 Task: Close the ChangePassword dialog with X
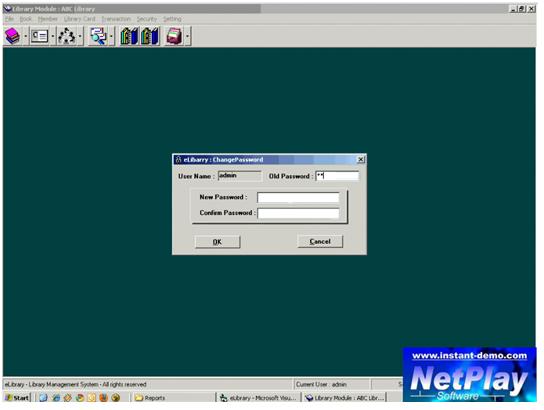(360, 159)
